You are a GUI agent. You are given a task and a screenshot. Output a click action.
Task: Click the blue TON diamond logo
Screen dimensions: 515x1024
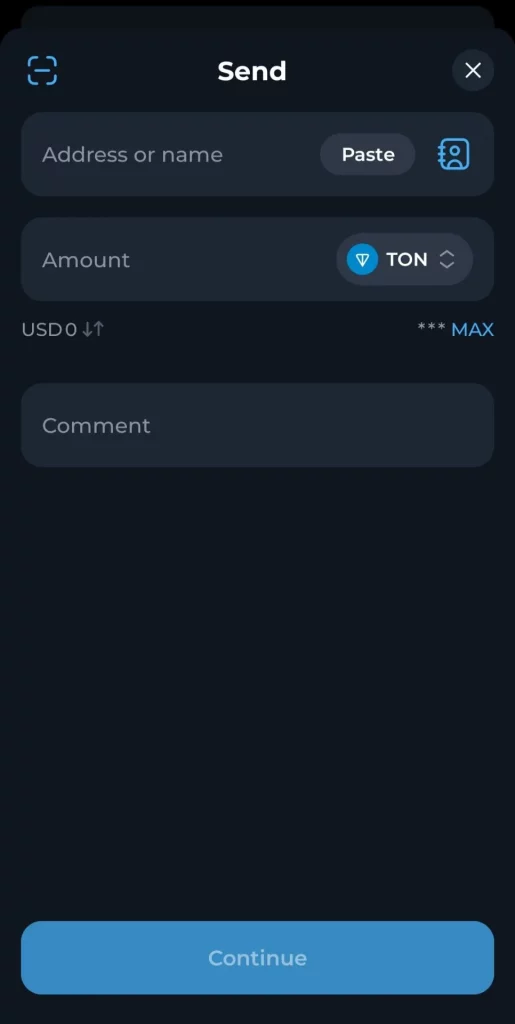[362, 259]
